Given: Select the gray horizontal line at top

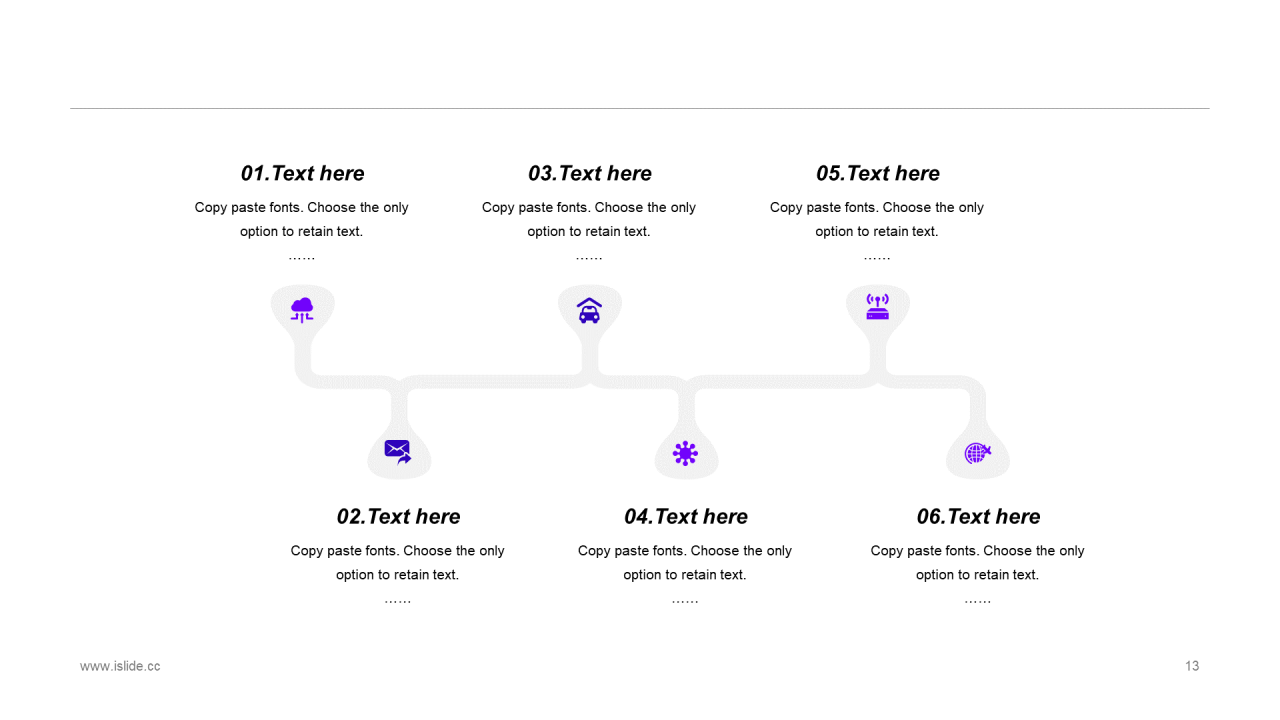Looking at the screenshot, I should coord(640,108).
